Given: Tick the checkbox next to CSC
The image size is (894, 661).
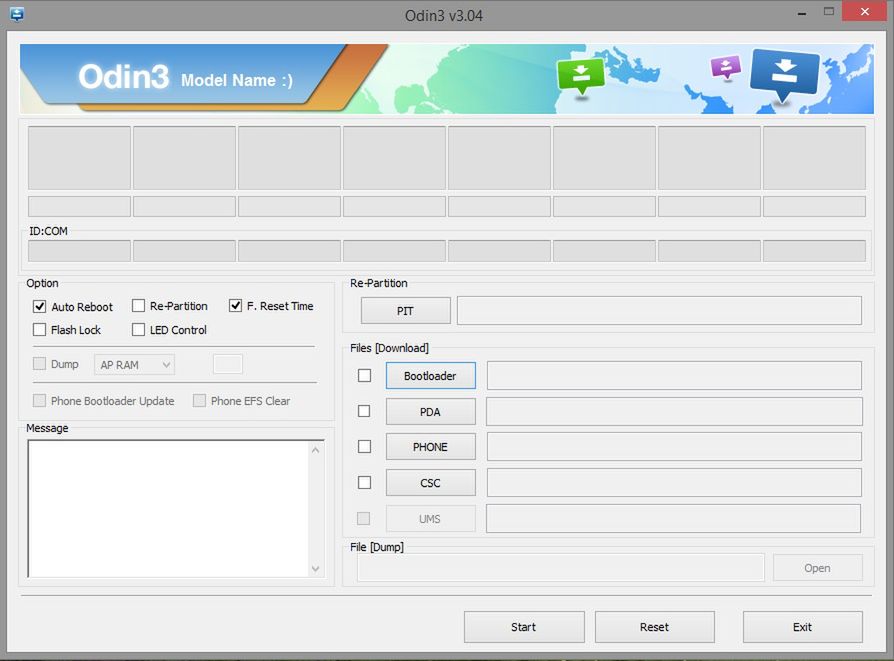Looking at the screenshot, I should coord(364,482).
